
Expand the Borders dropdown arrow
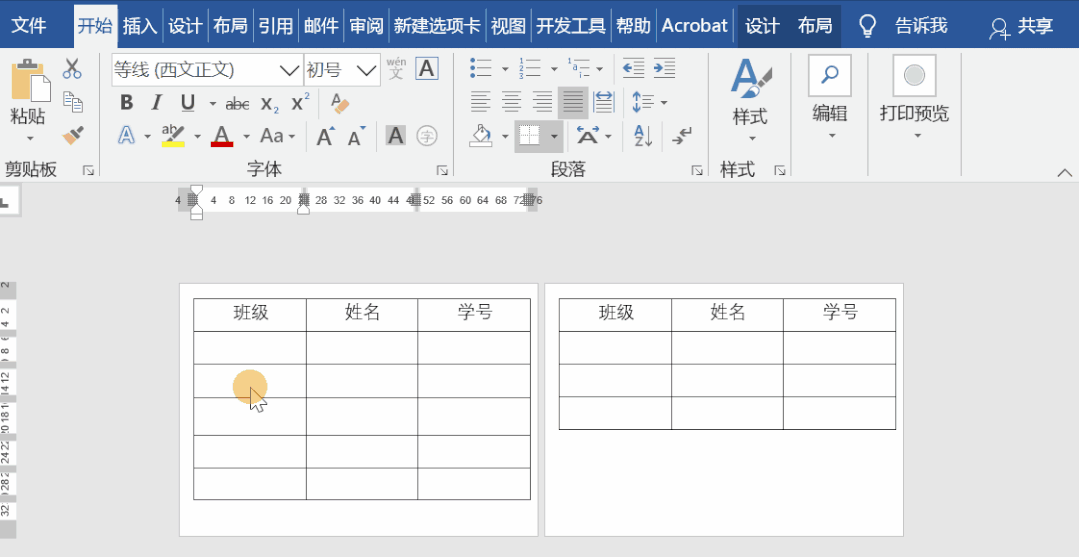[x=554, y=136]
